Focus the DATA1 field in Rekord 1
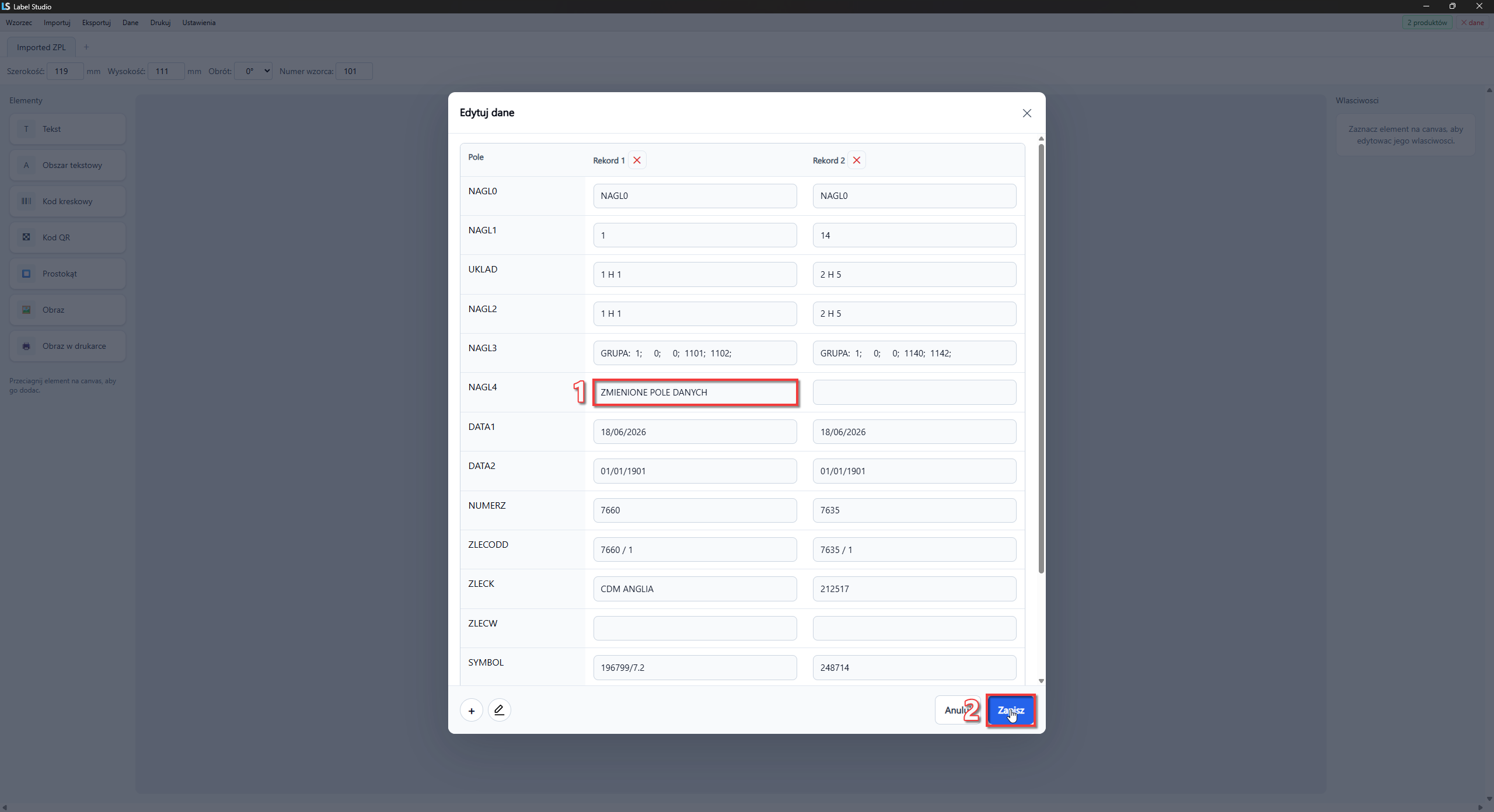 695,432
